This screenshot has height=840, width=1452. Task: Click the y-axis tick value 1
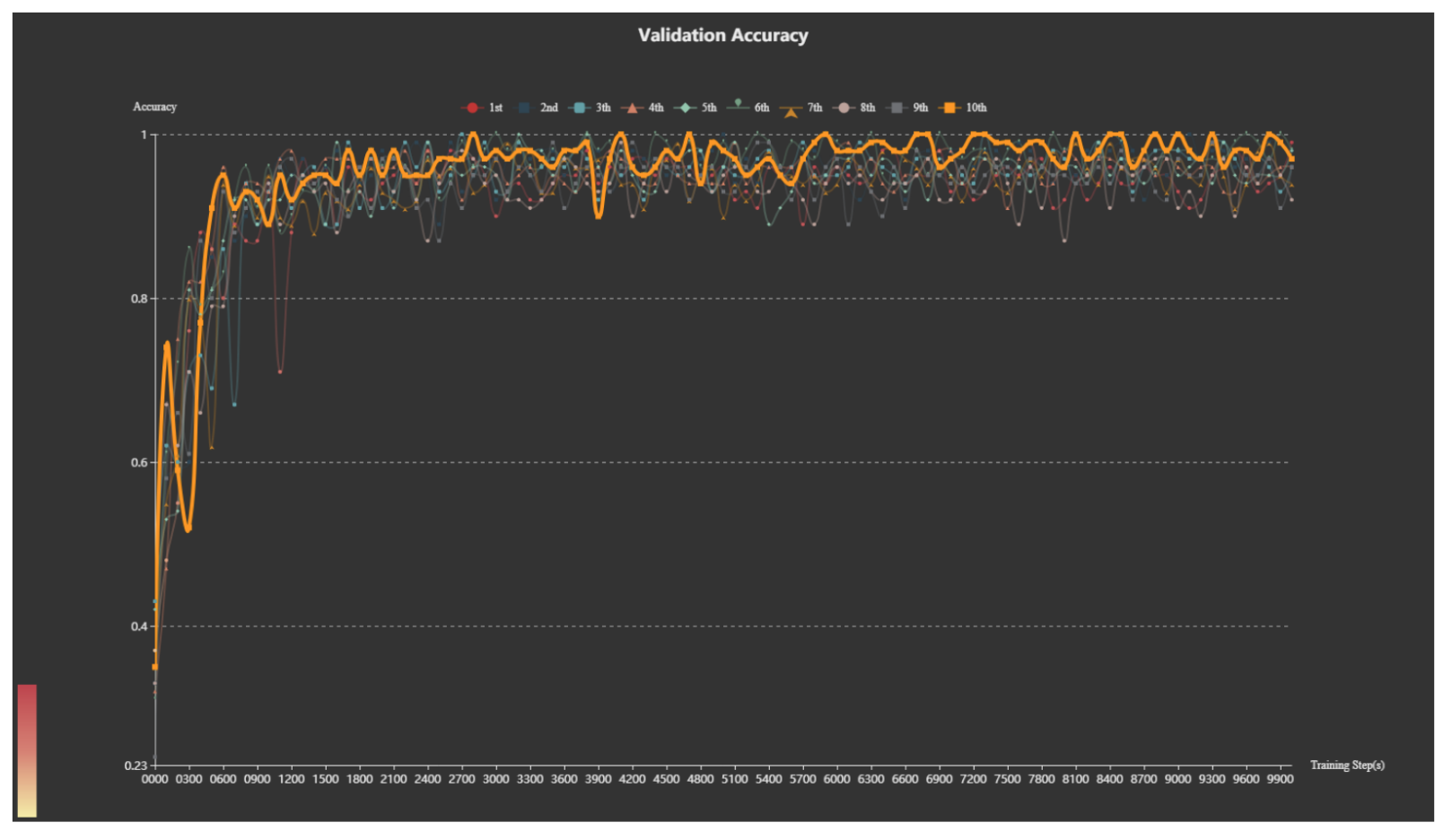144,135
